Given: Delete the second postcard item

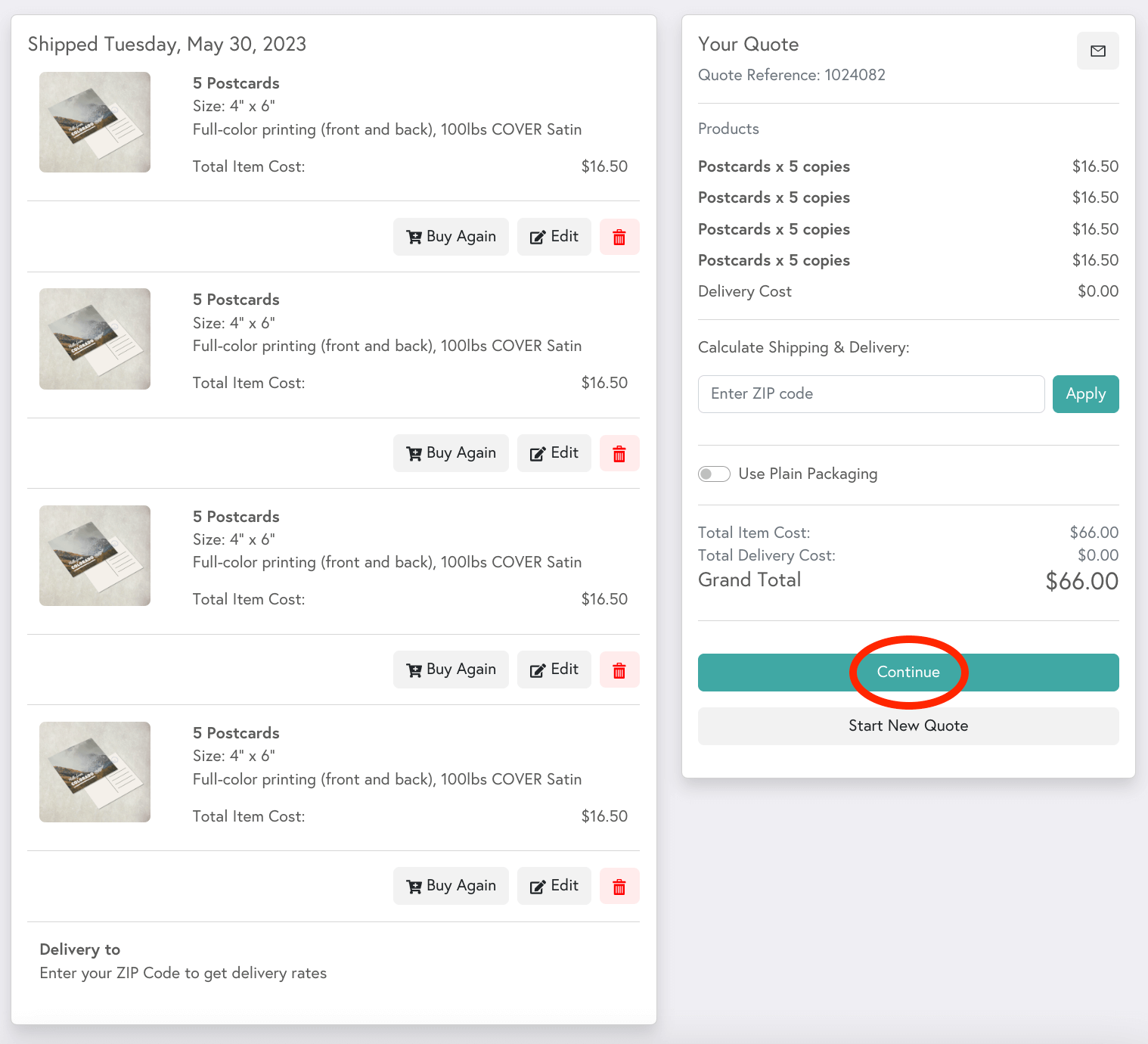Looking at the screenshot, I should coord(619,454).
